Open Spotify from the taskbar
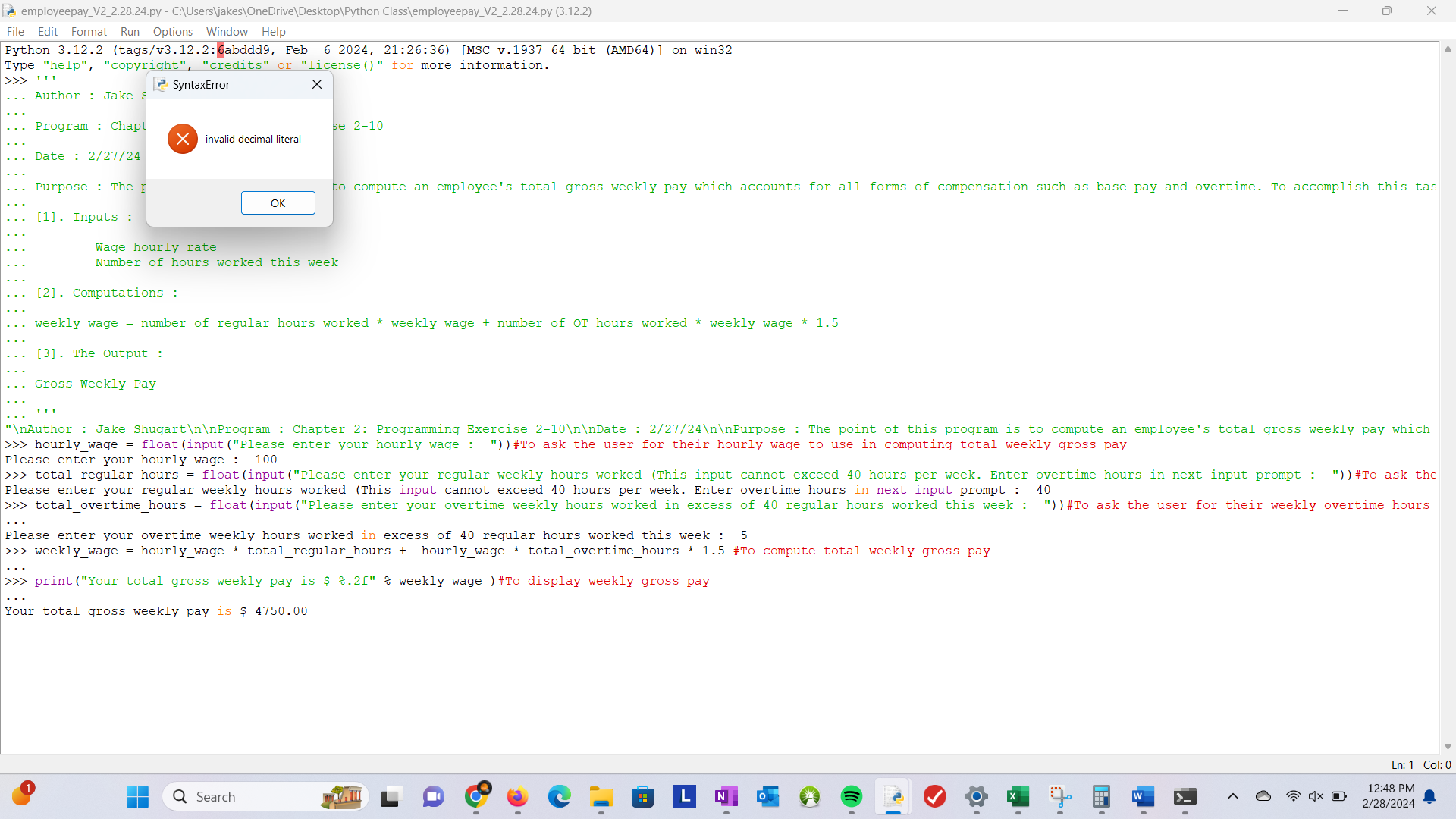The image size is (1456, 819). click(852, 796)
